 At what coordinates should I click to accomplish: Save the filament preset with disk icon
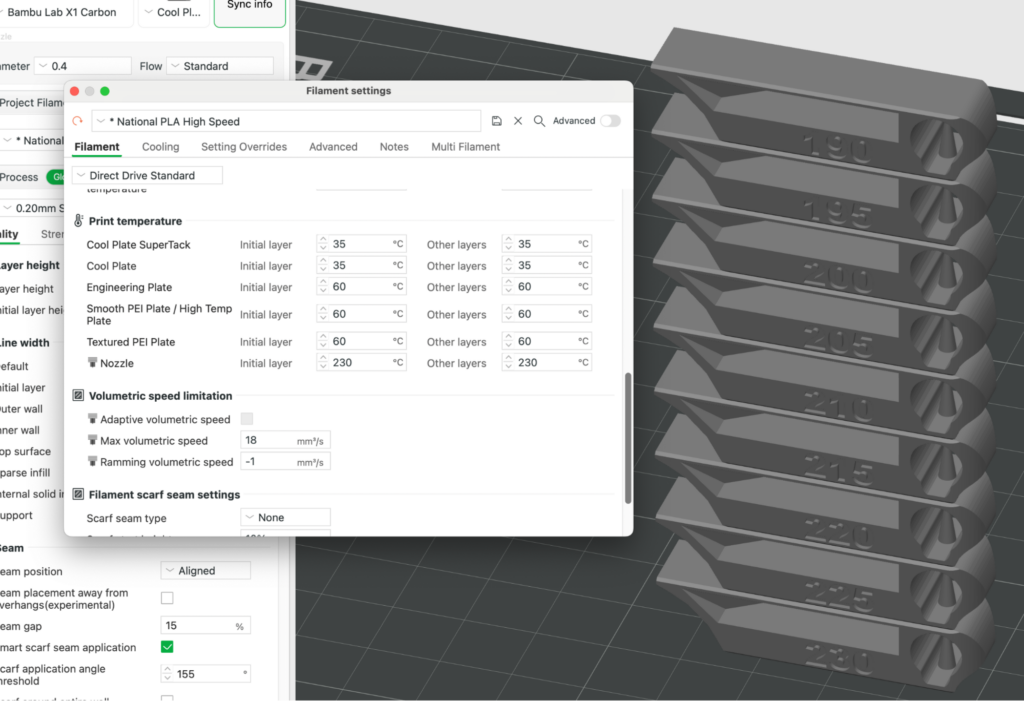coord(496,121)
